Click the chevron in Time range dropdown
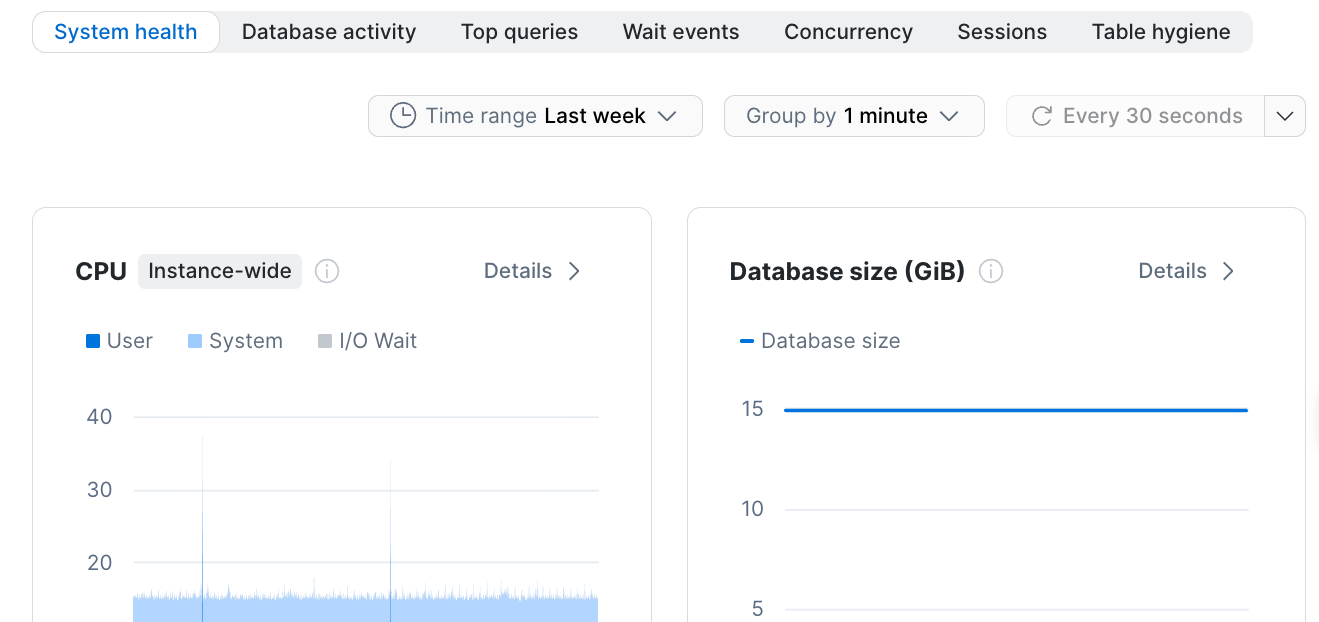The image size is (1319, 622). 667,116
